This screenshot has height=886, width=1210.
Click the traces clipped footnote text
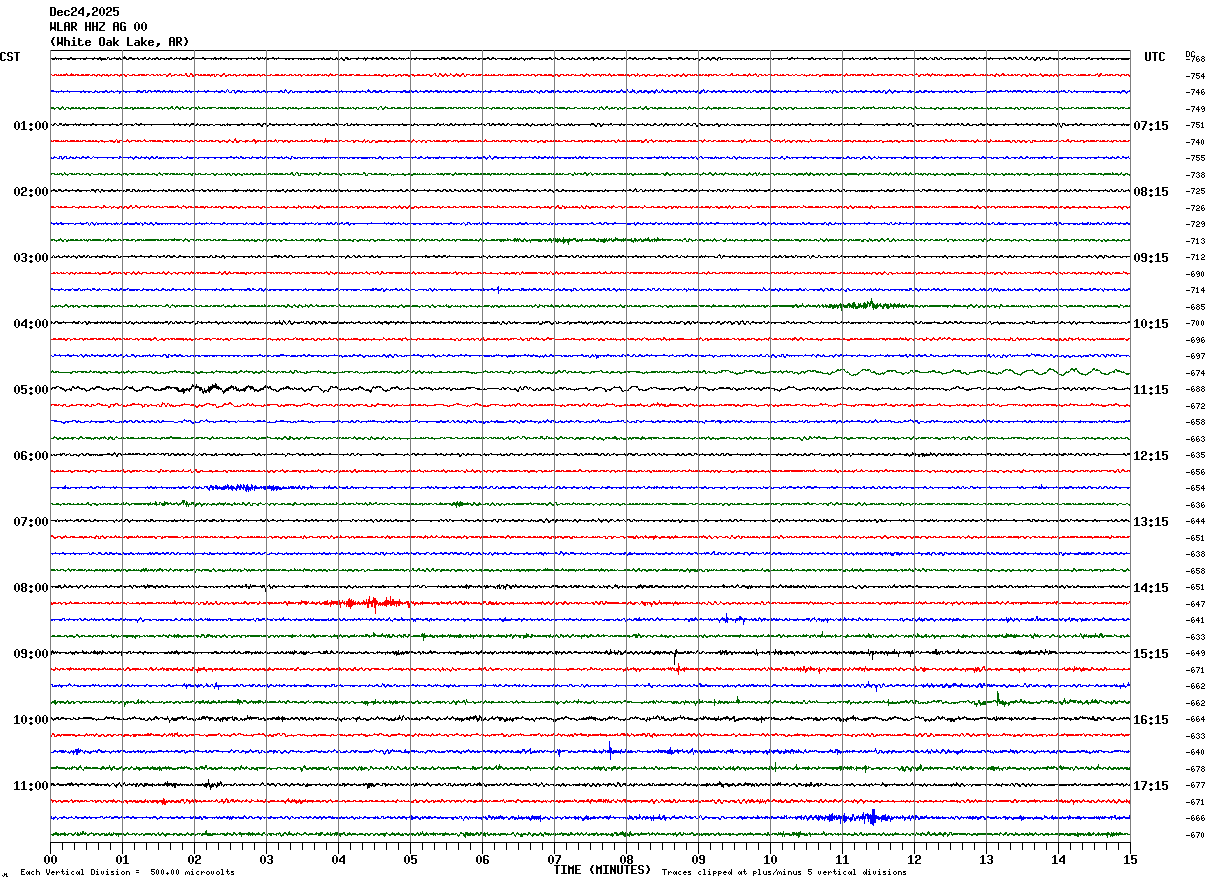784,873
